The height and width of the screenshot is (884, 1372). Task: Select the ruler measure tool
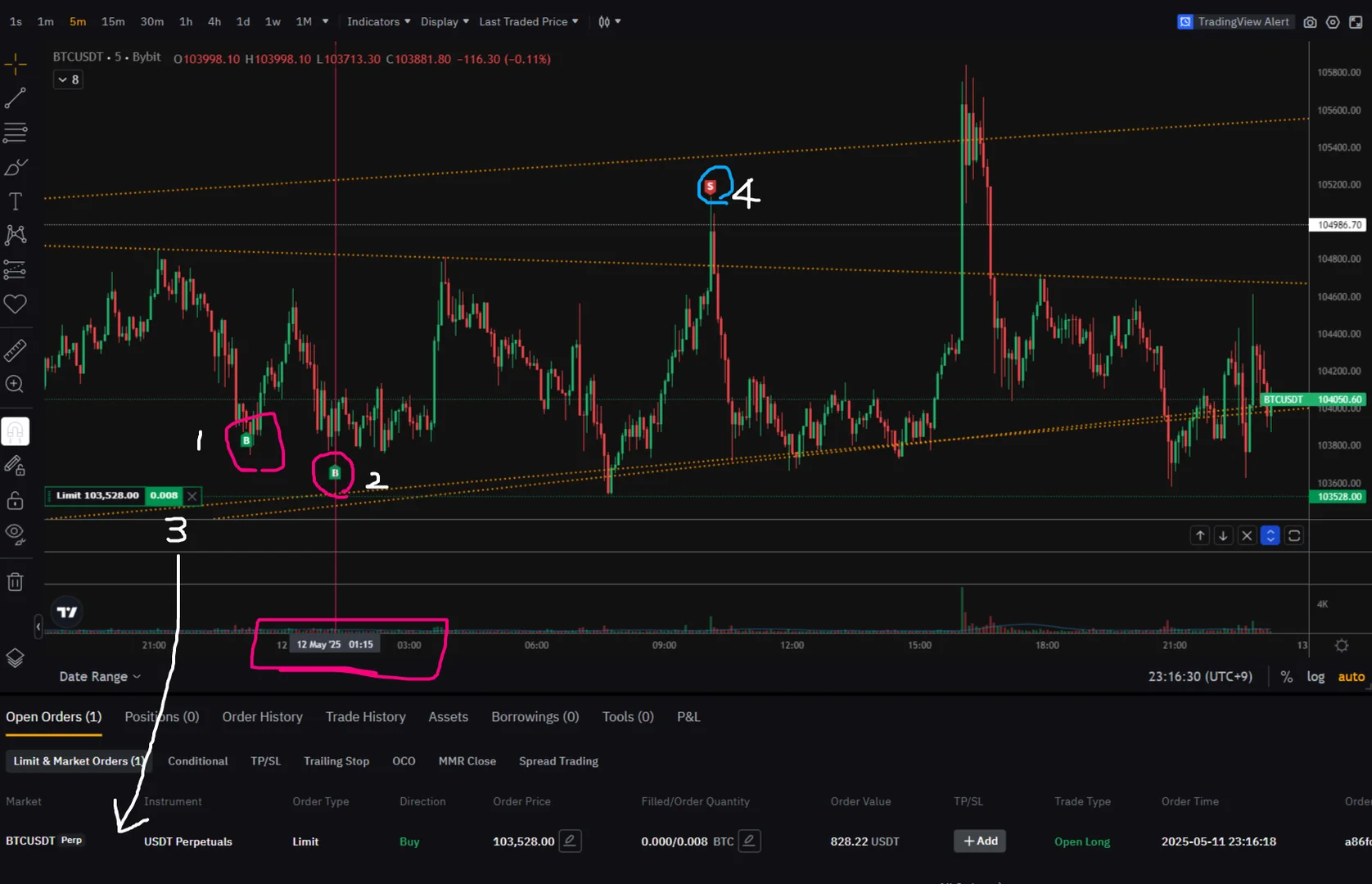click(x=16, y=350)
